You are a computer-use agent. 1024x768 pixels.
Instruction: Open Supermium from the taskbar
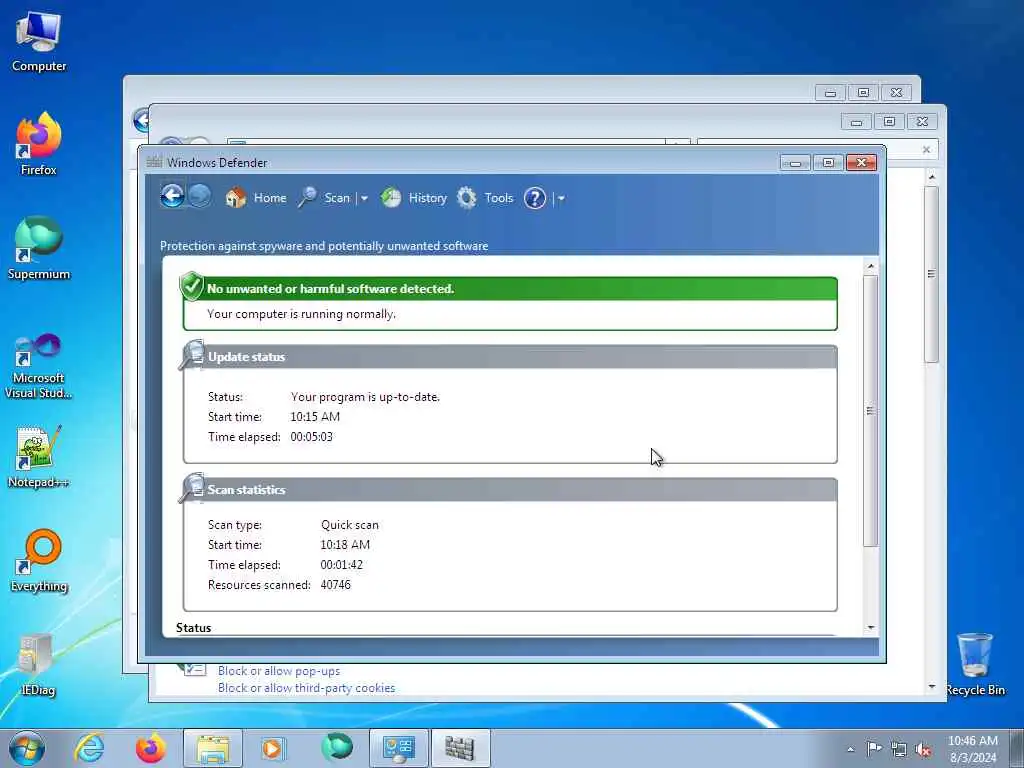pos(336,747)
